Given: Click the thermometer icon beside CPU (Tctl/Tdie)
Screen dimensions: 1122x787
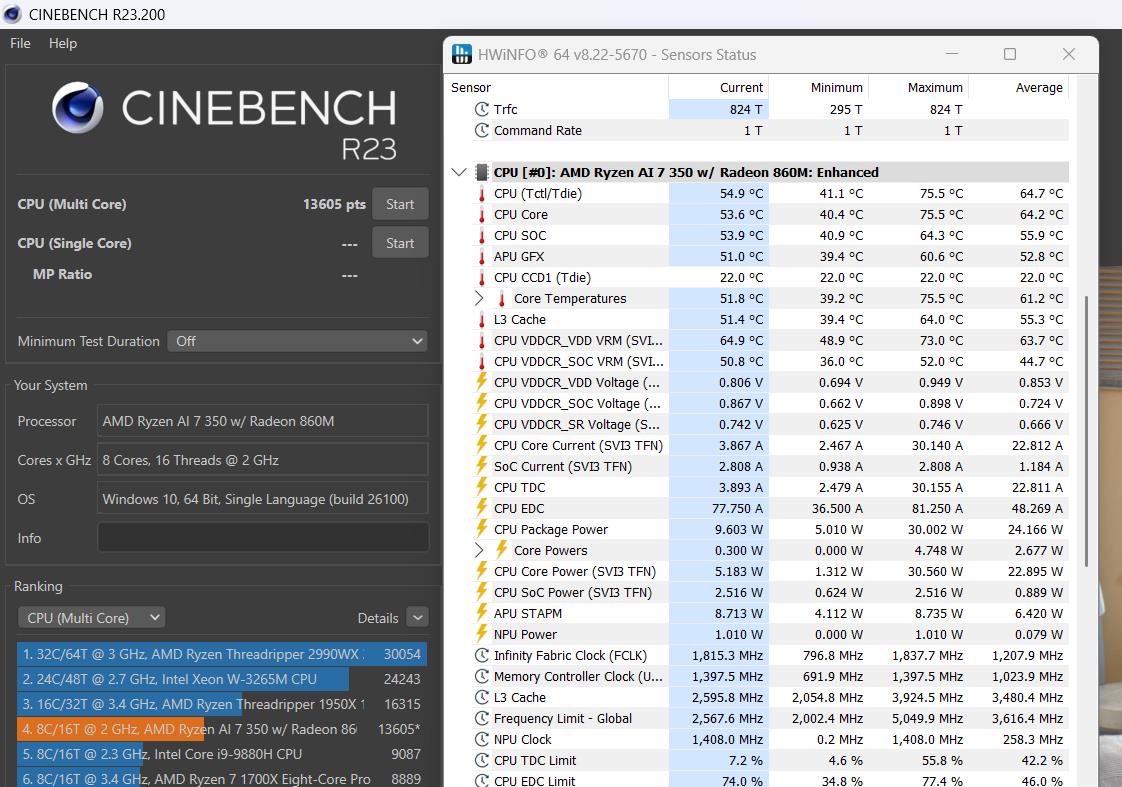Looking at the screenshot, I should [x=482, y=194].
